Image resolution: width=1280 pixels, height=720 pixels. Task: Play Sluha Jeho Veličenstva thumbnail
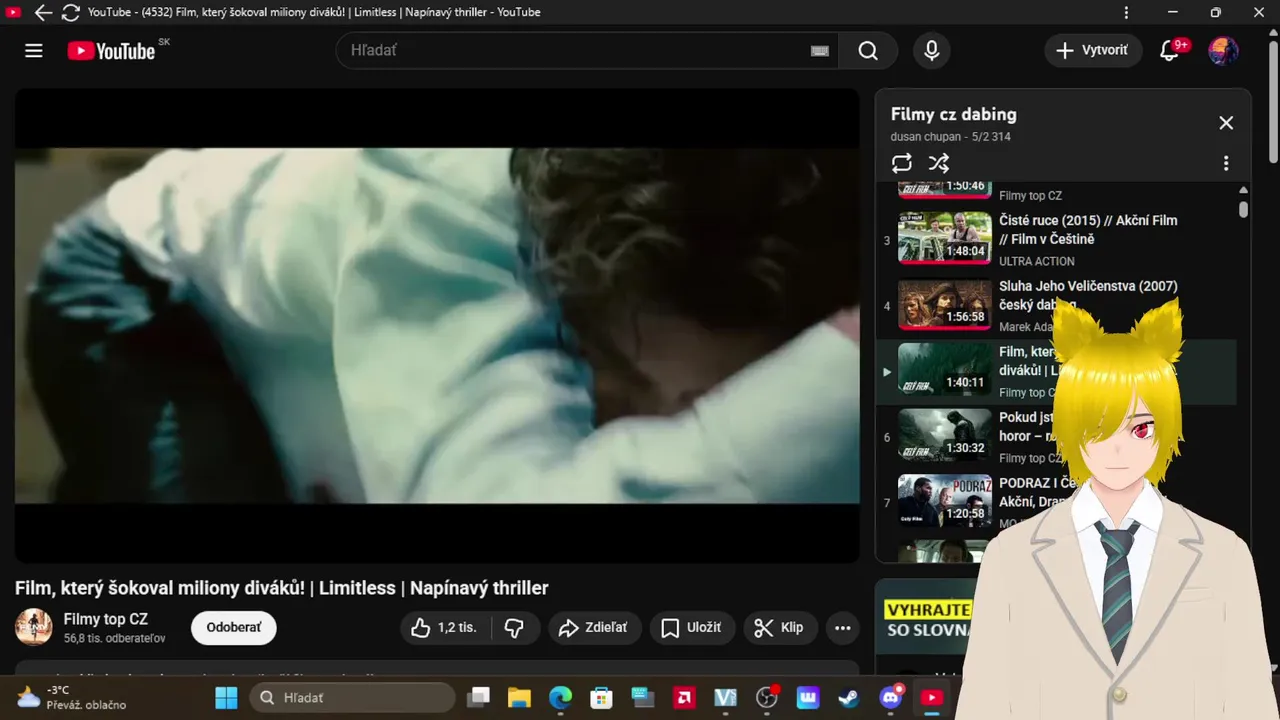pyautogui.click(x=945, y=304)
